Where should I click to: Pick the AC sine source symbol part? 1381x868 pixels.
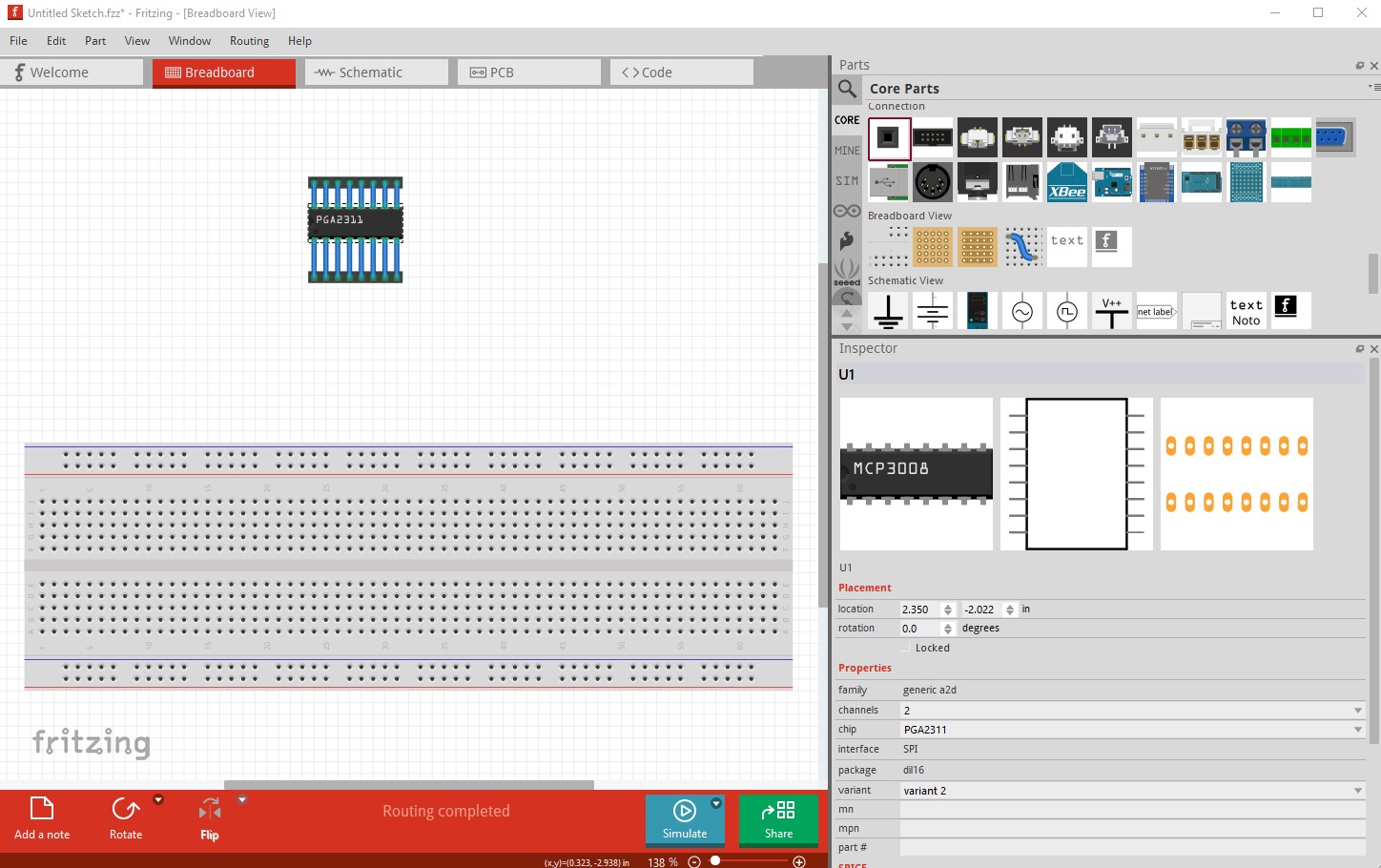(1022, 311)
